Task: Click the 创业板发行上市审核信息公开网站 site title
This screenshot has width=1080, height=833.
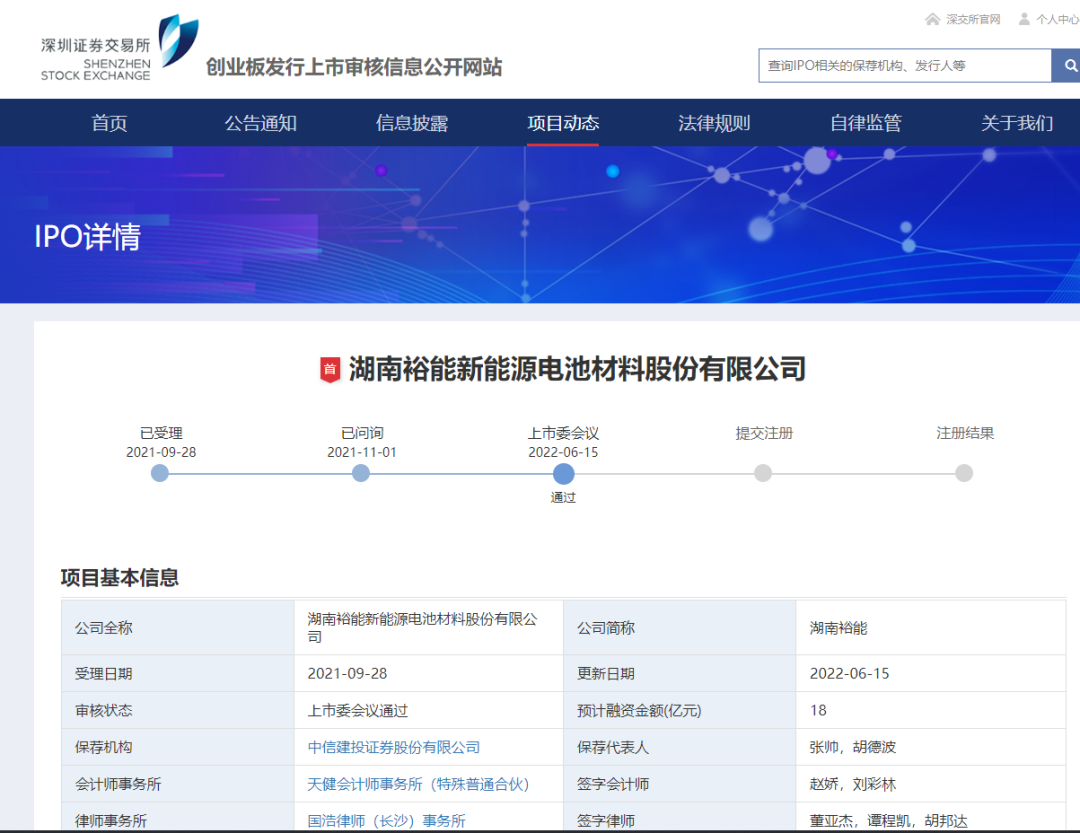Action: [354, 67]
